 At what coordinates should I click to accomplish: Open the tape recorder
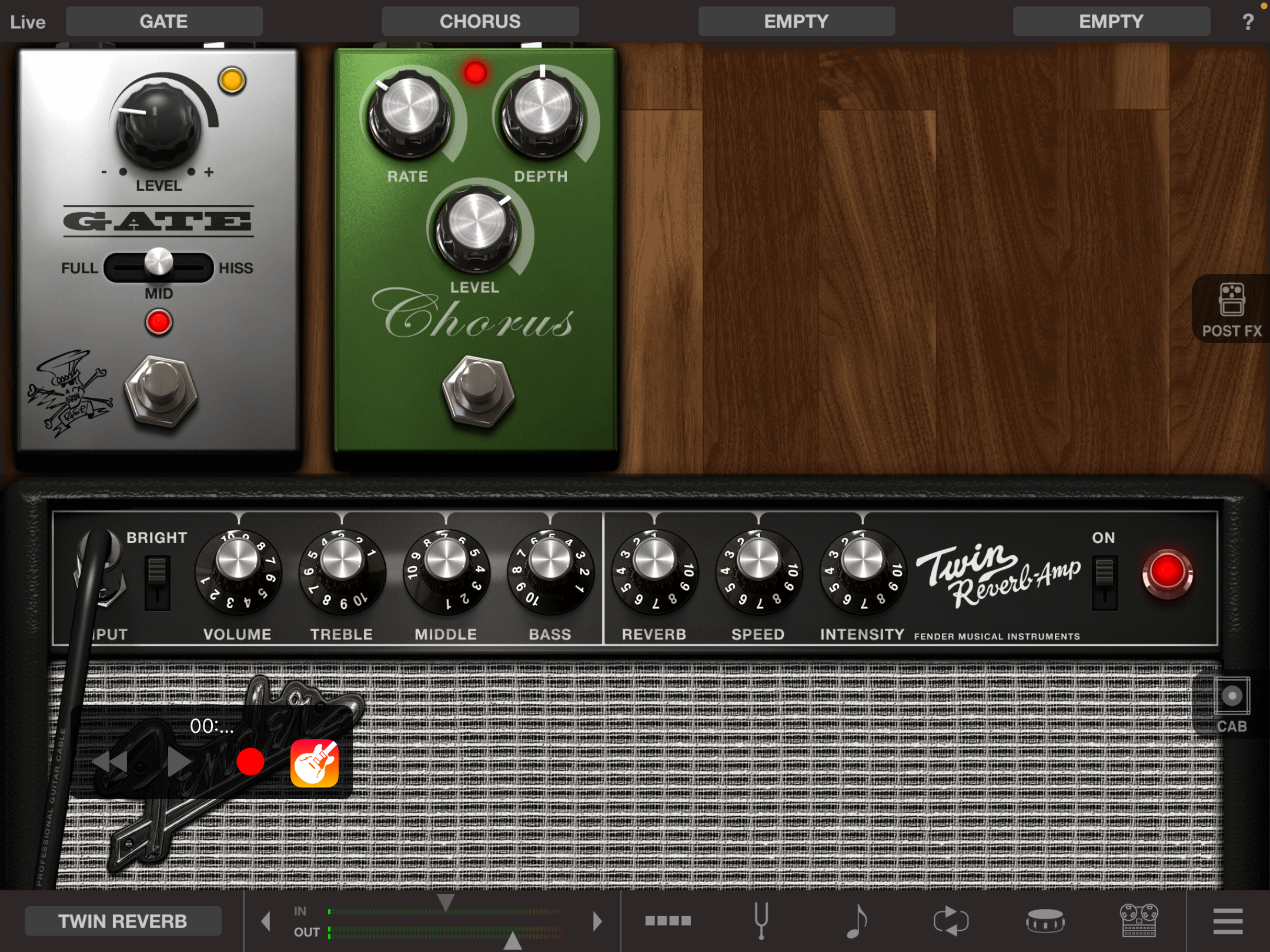pyautogui.click(x=1139, y=921)
